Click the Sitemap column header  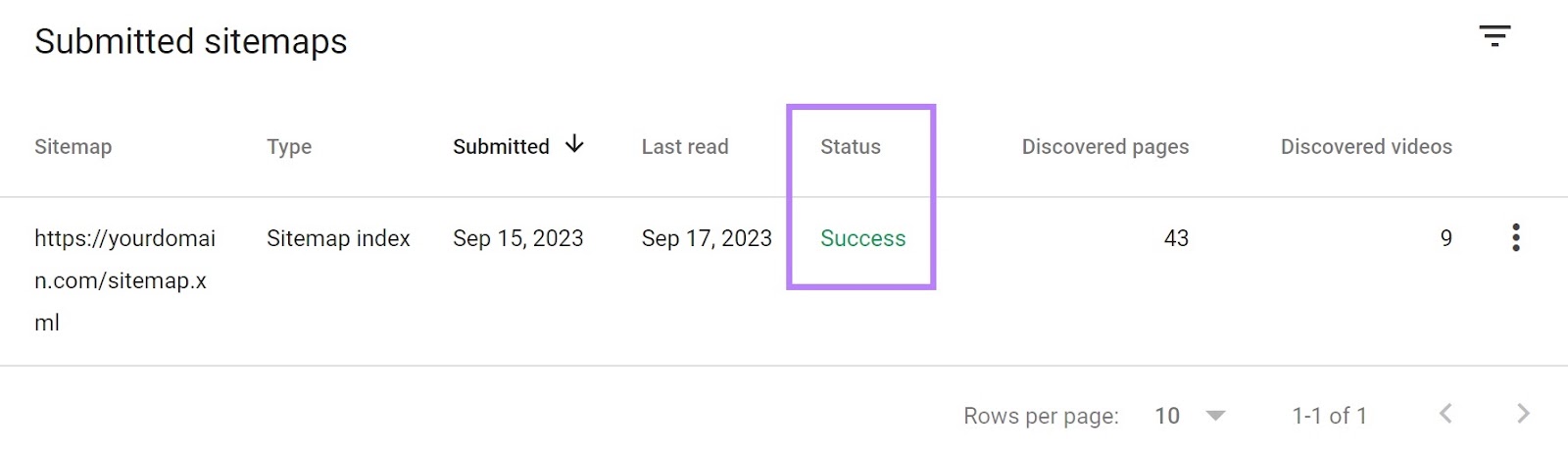pos(73,147)
